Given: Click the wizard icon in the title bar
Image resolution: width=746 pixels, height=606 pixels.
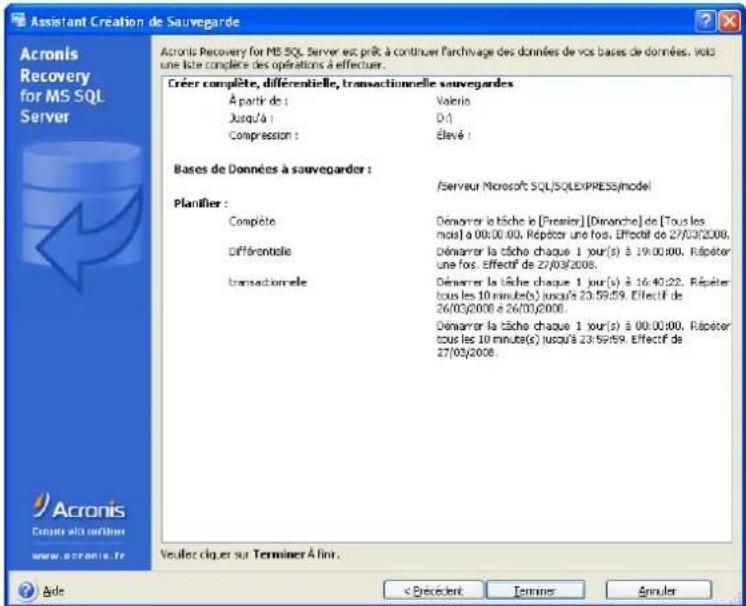Looking at the screenshot, I should coord(18,20).
